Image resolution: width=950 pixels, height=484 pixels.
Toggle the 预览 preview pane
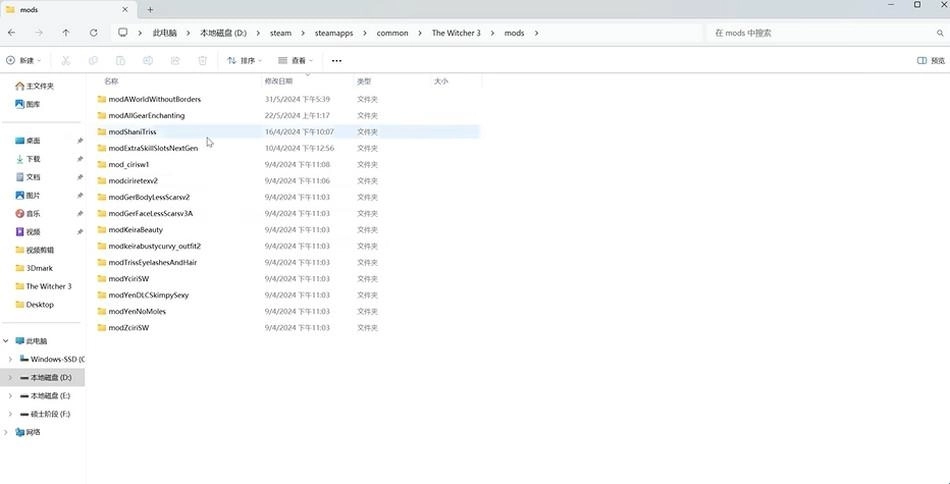coord(930,60)
